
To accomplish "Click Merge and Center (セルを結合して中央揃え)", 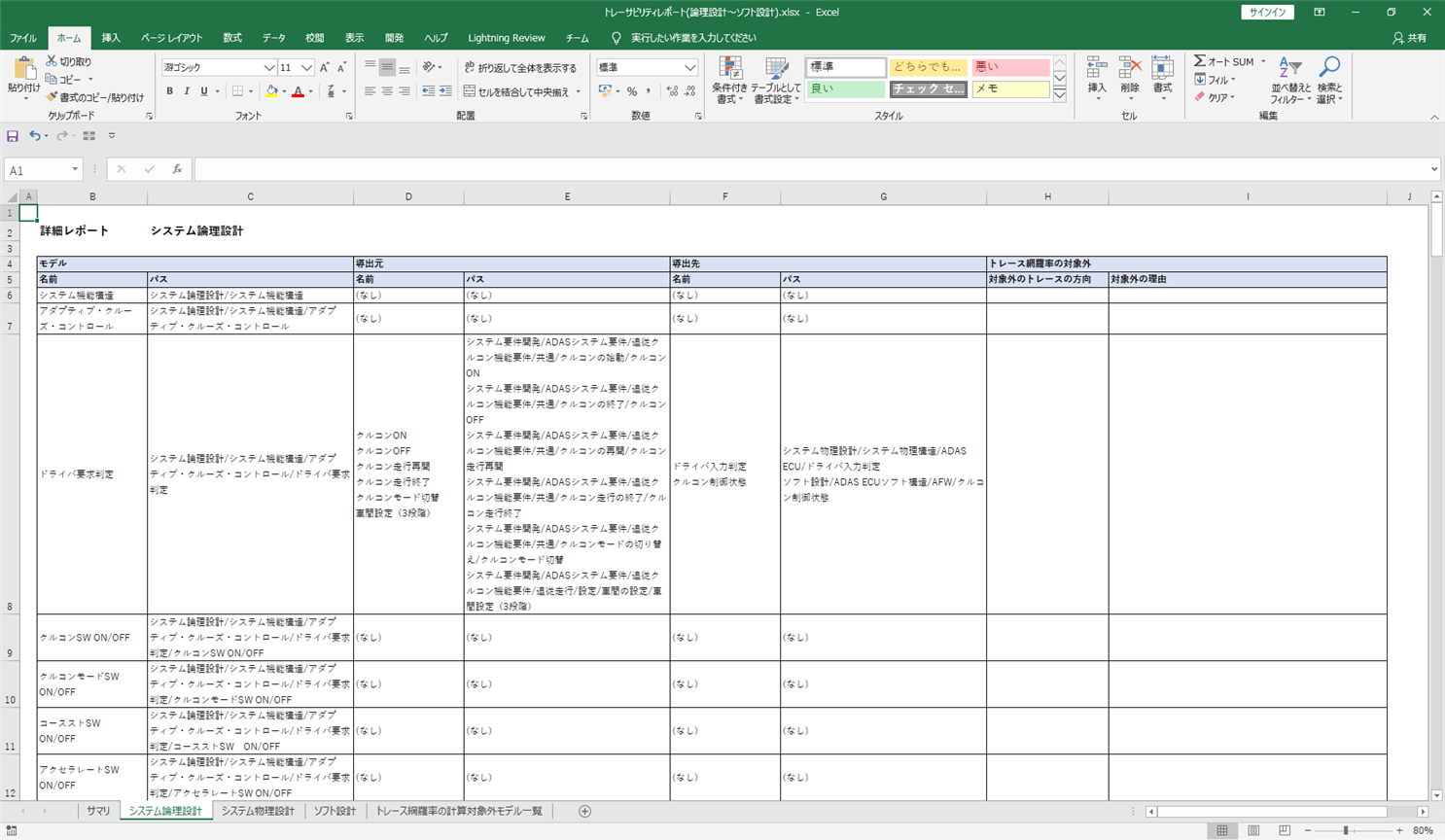I will tap(516, 91).
